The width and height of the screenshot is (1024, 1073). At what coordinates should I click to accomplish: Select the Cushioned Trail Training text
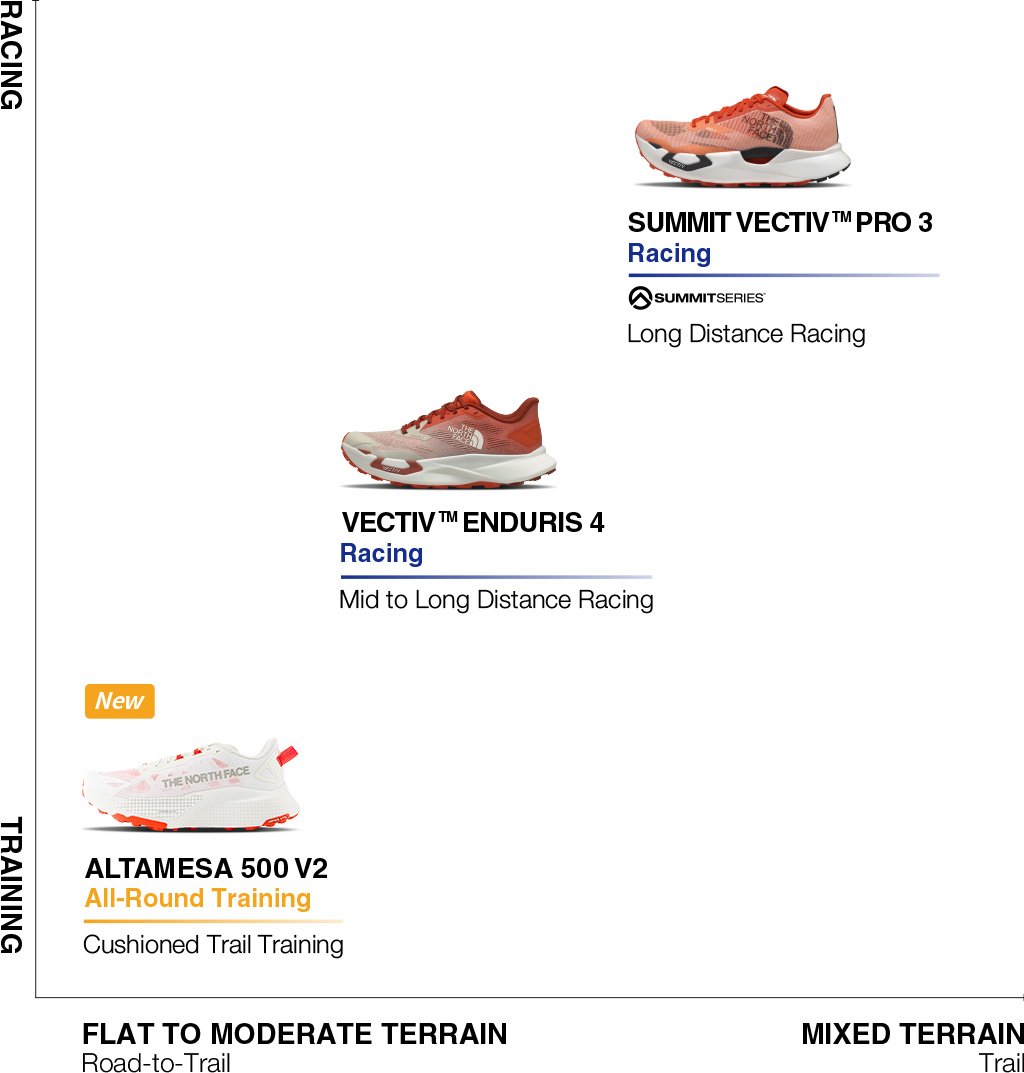[213, 945]
